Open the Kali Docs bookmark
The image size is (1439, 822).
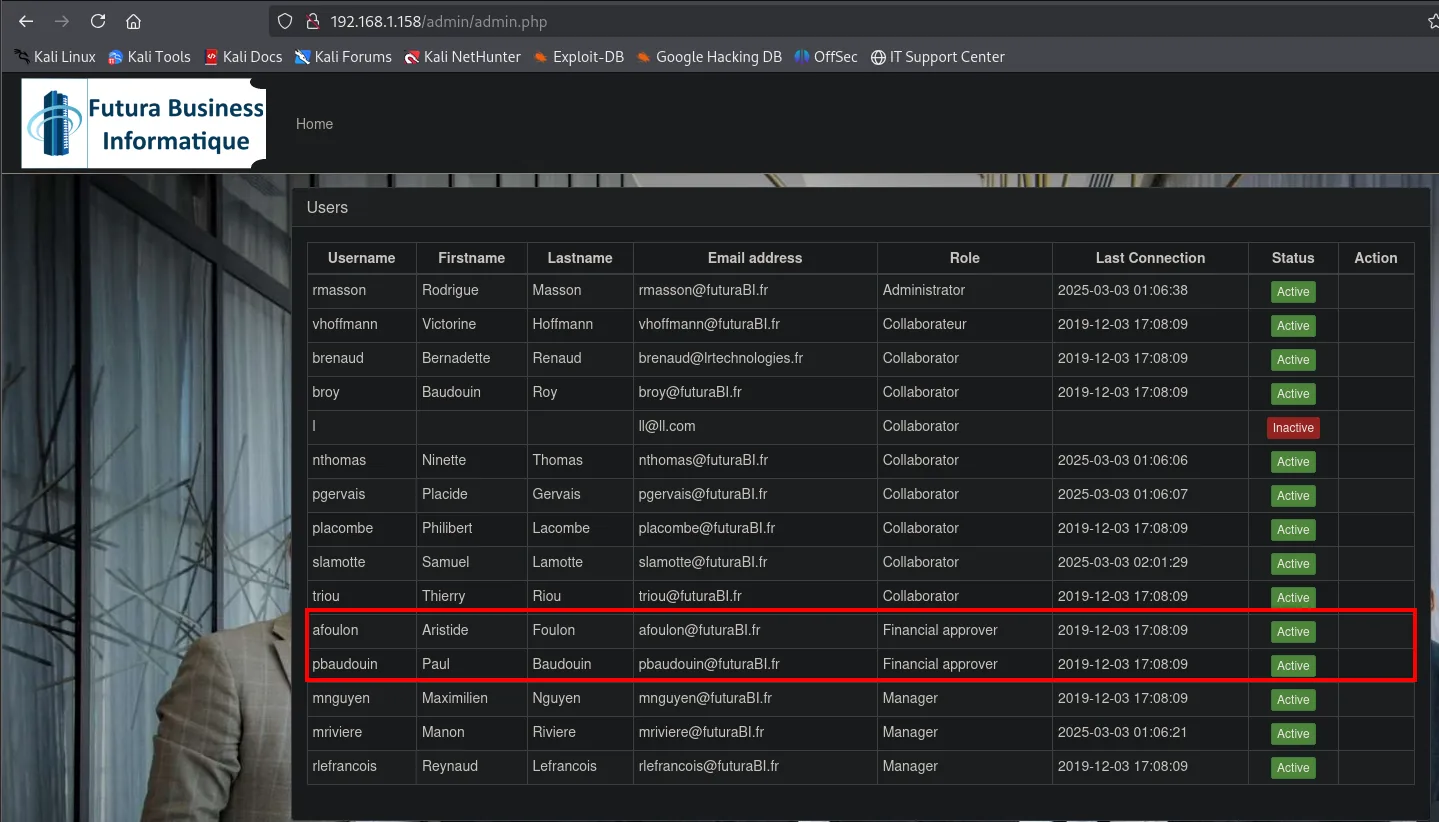243,57
